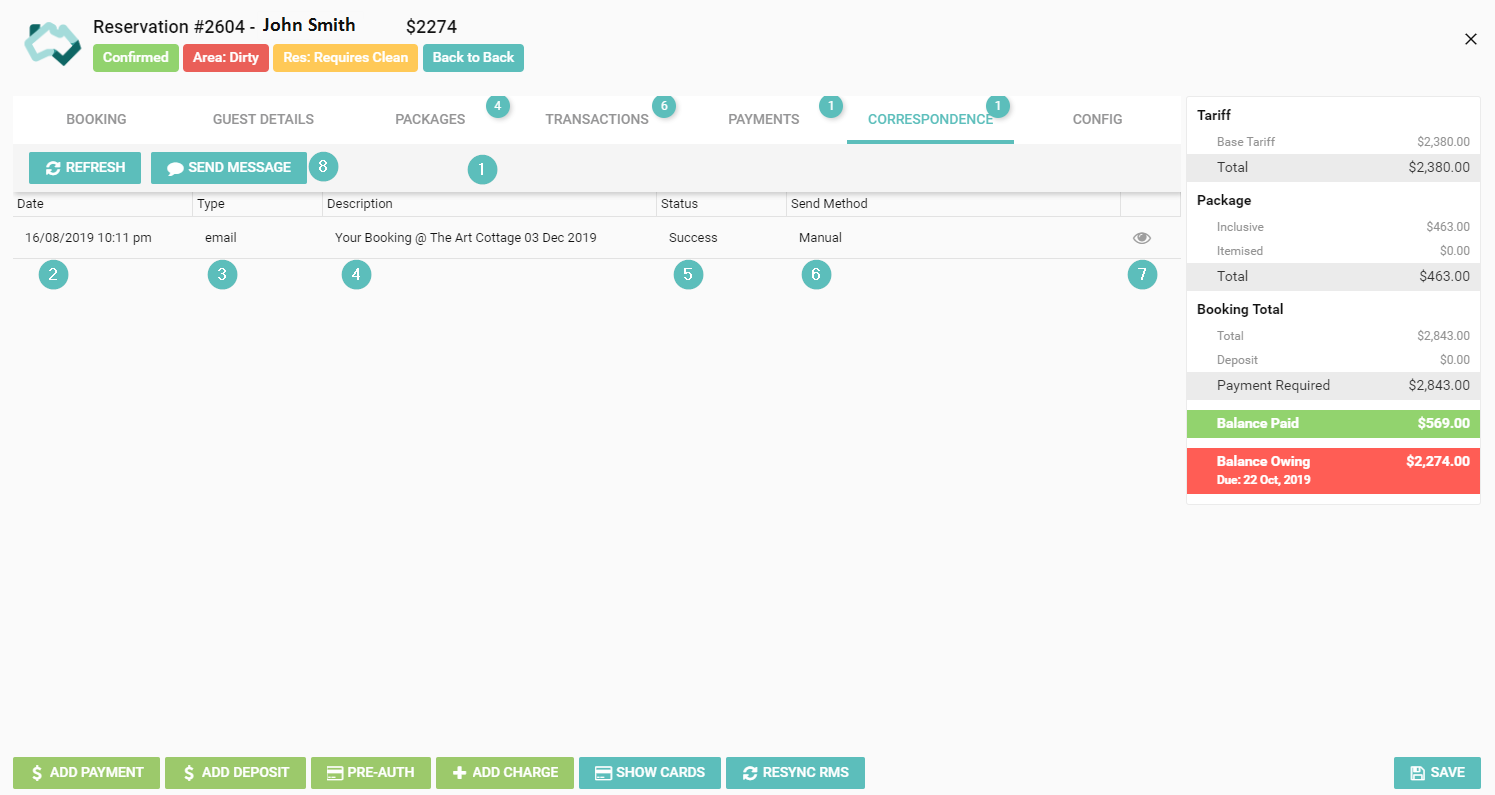
Task: Click Resync RMS button
Action: click(795, 773)
